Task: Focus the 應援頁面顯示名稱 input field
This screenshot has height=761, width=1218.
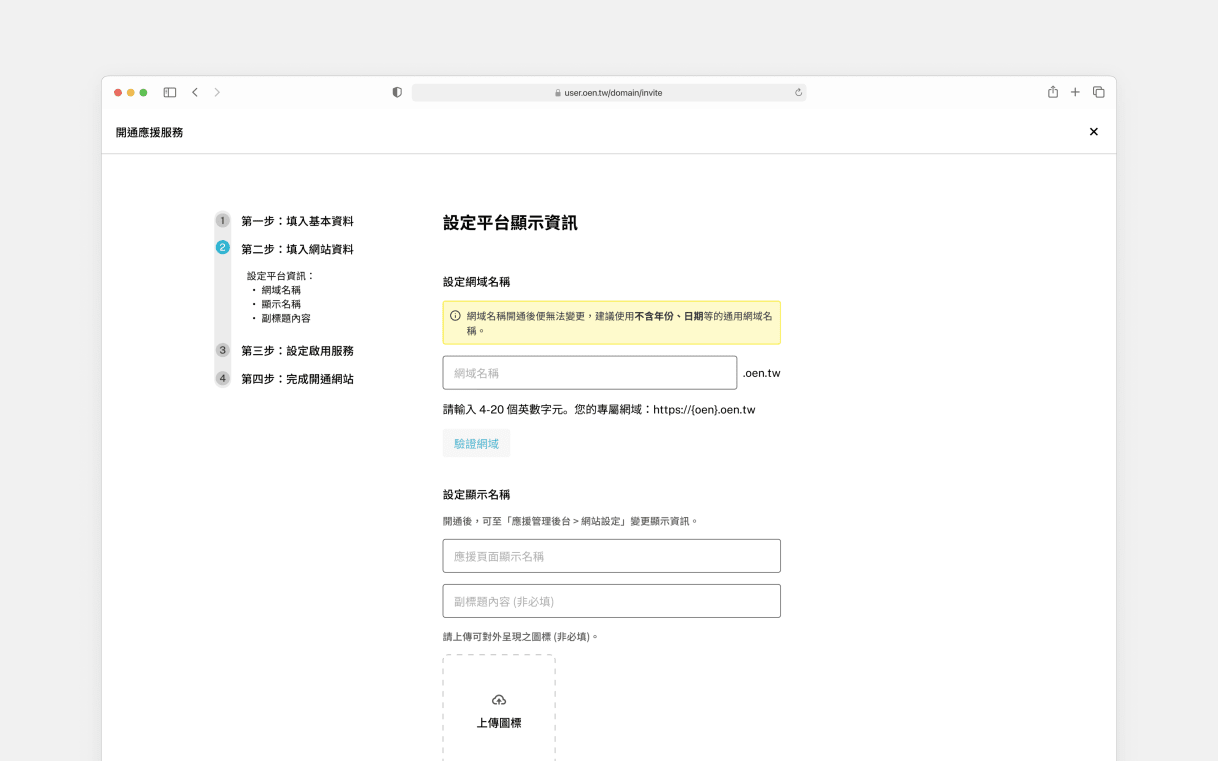Action: click(612, 556)
